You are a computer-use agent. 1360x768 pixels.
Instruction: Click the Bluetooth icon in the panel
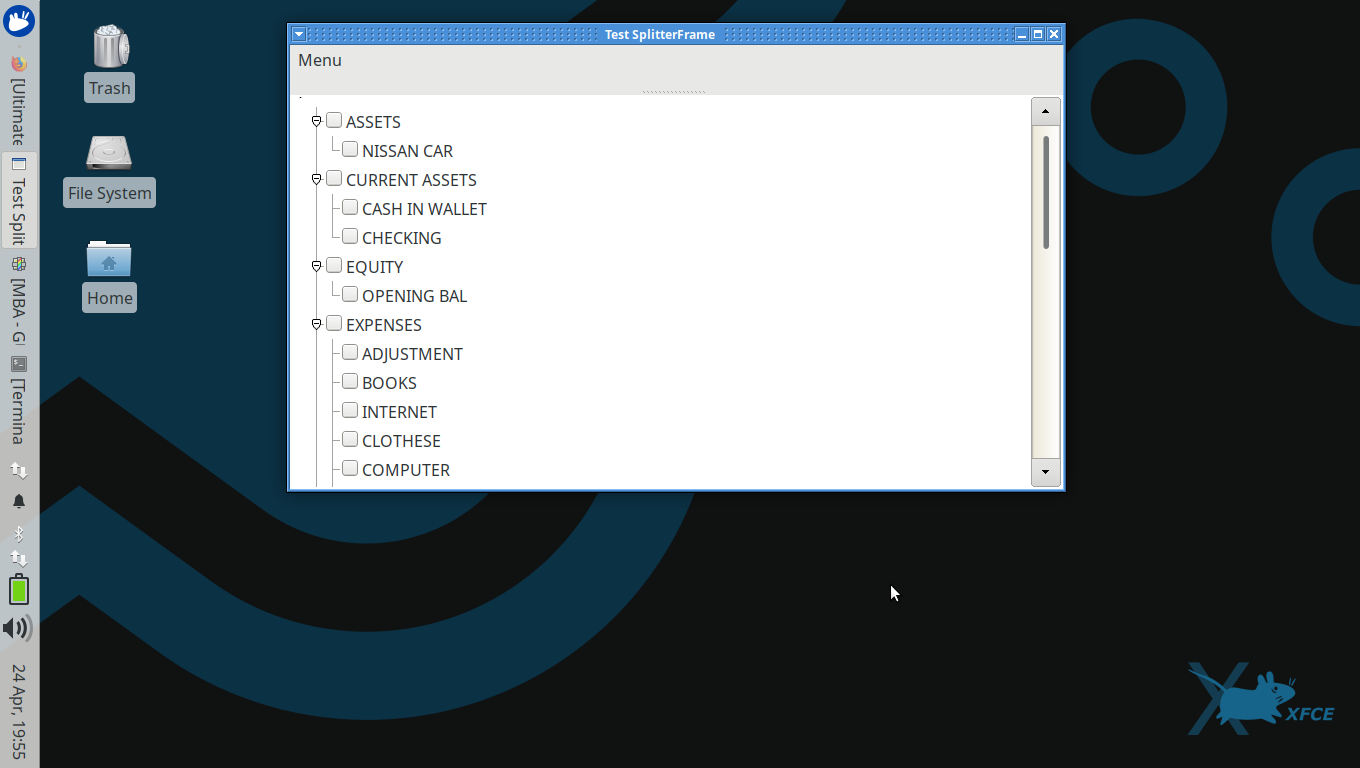coord(19,533)
